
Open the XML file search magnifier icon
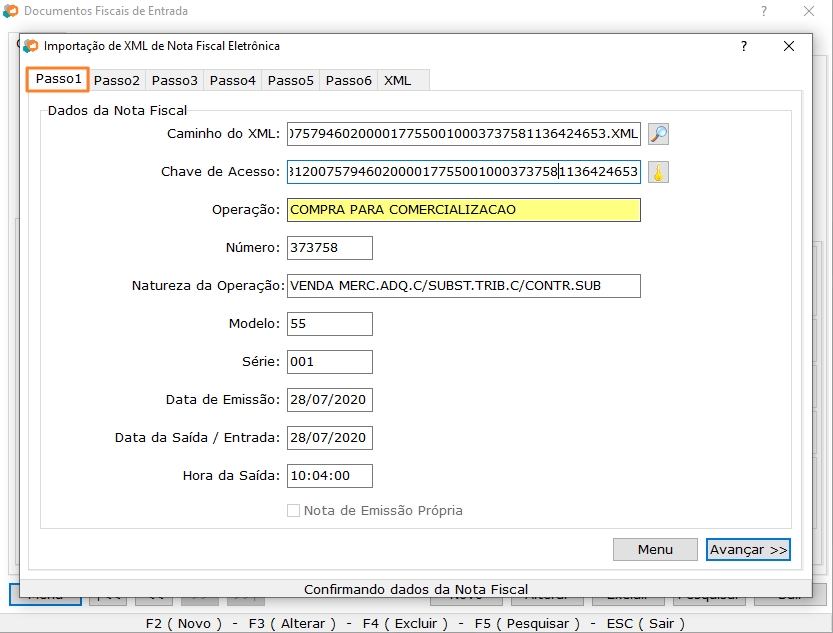click(x=658, y=134)
